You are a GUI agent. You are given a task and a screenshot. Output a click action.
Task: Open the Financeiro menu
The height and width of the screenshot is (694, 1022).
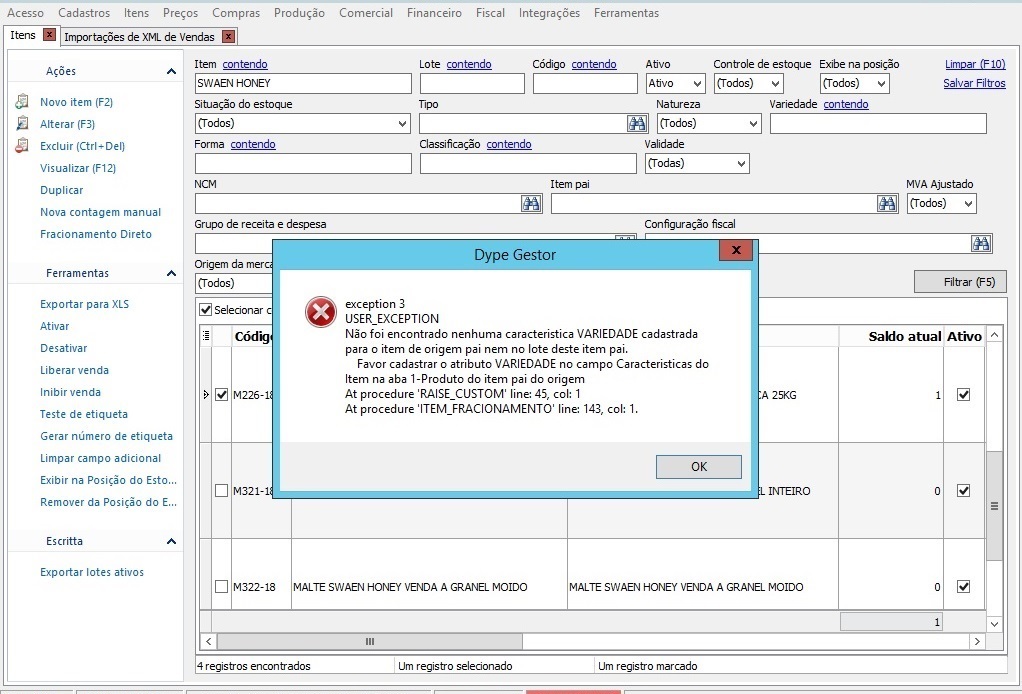[x=434, y=12]
